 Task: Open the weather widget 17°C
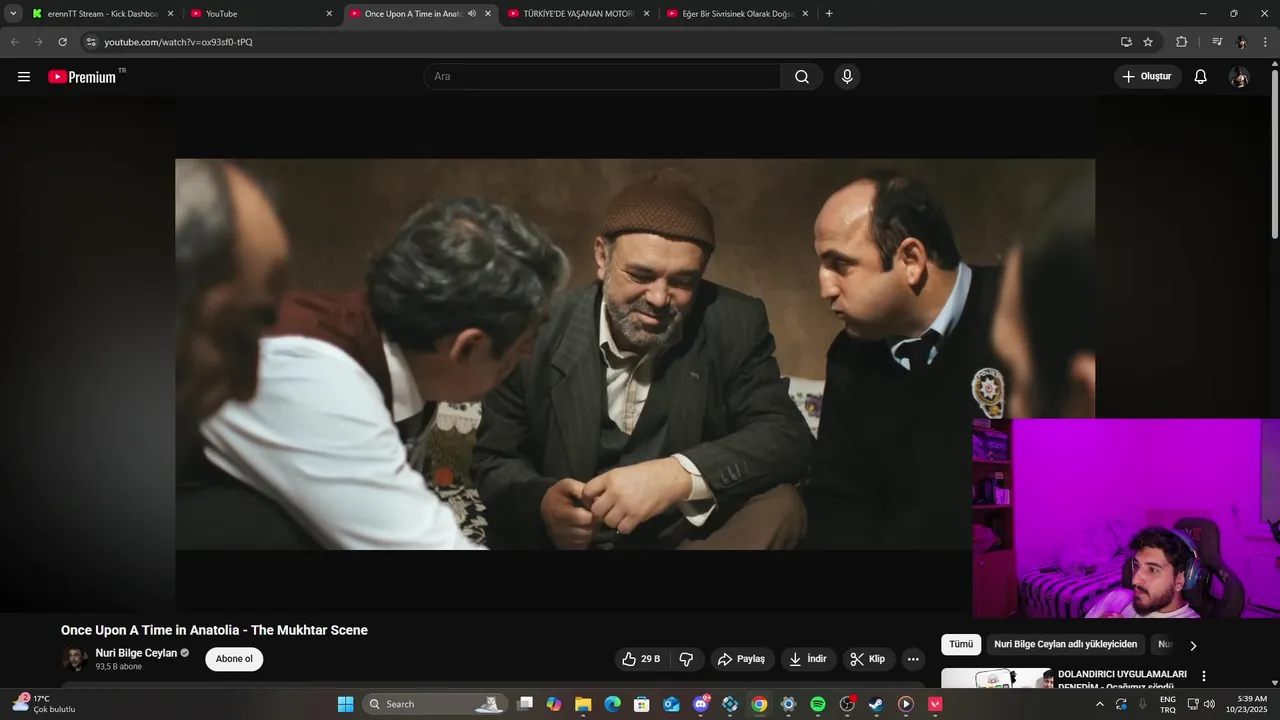(43, 704)
